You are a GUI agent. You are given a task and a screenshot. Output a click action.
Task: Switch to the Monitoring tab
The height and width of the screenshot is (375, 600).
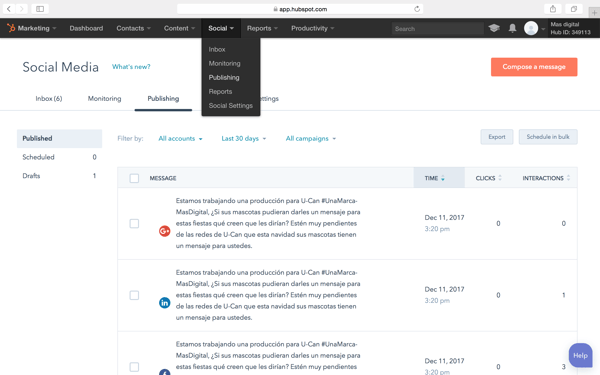[x=104, y=99]
